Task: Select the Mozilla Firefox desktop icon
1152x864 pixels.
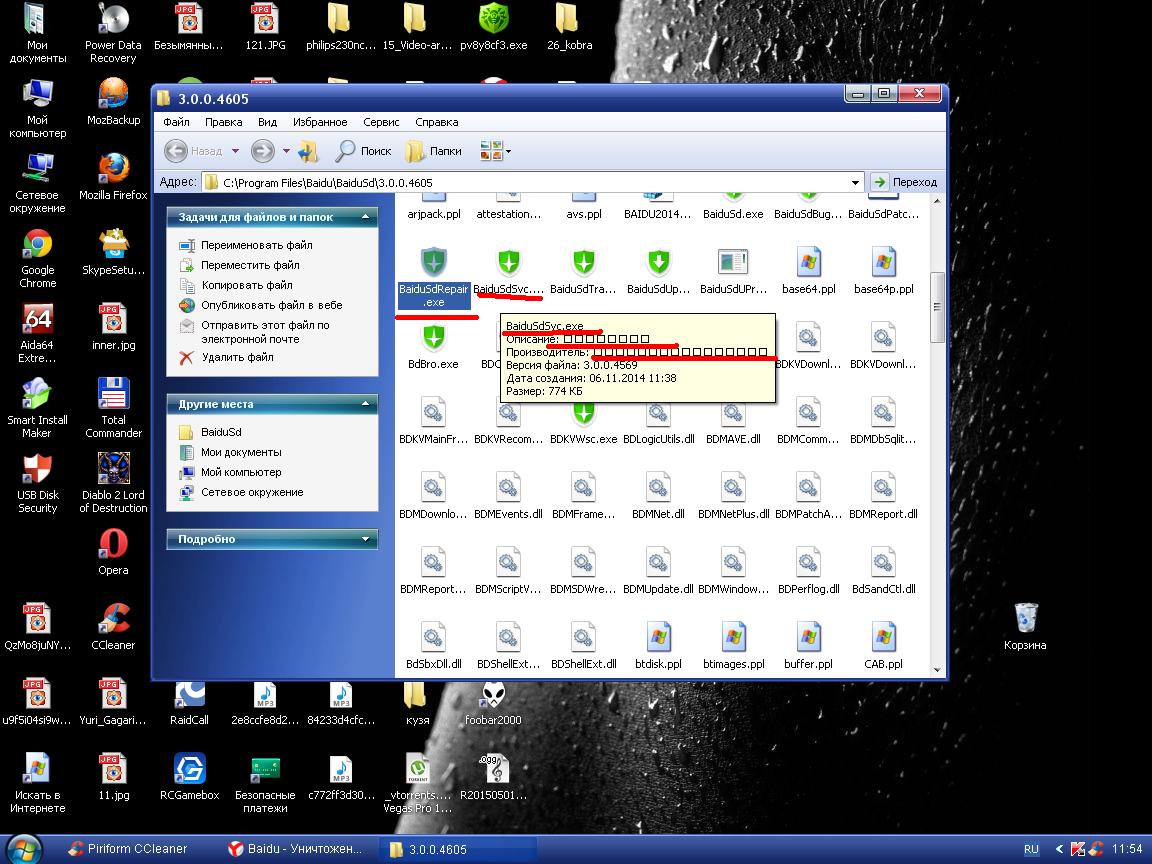Action: pos(113,176)
